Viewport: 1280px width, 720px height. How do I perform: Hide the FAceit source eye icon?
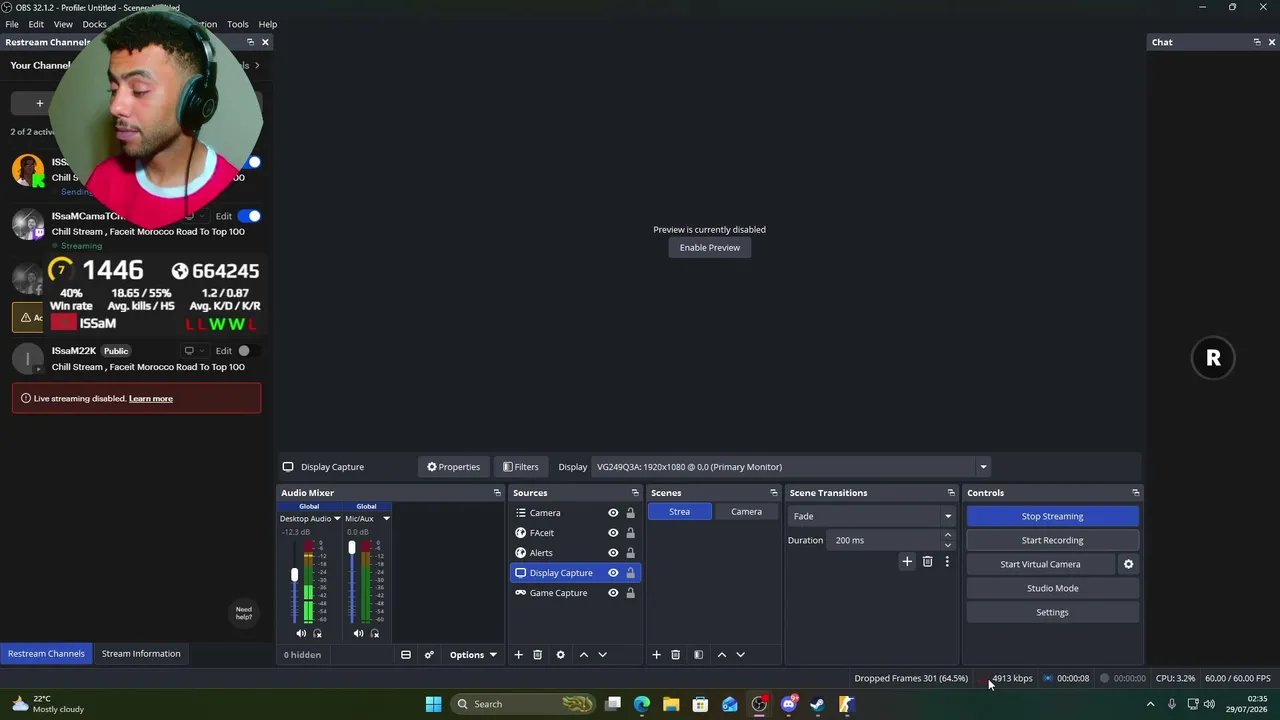[x=613, y=533]
